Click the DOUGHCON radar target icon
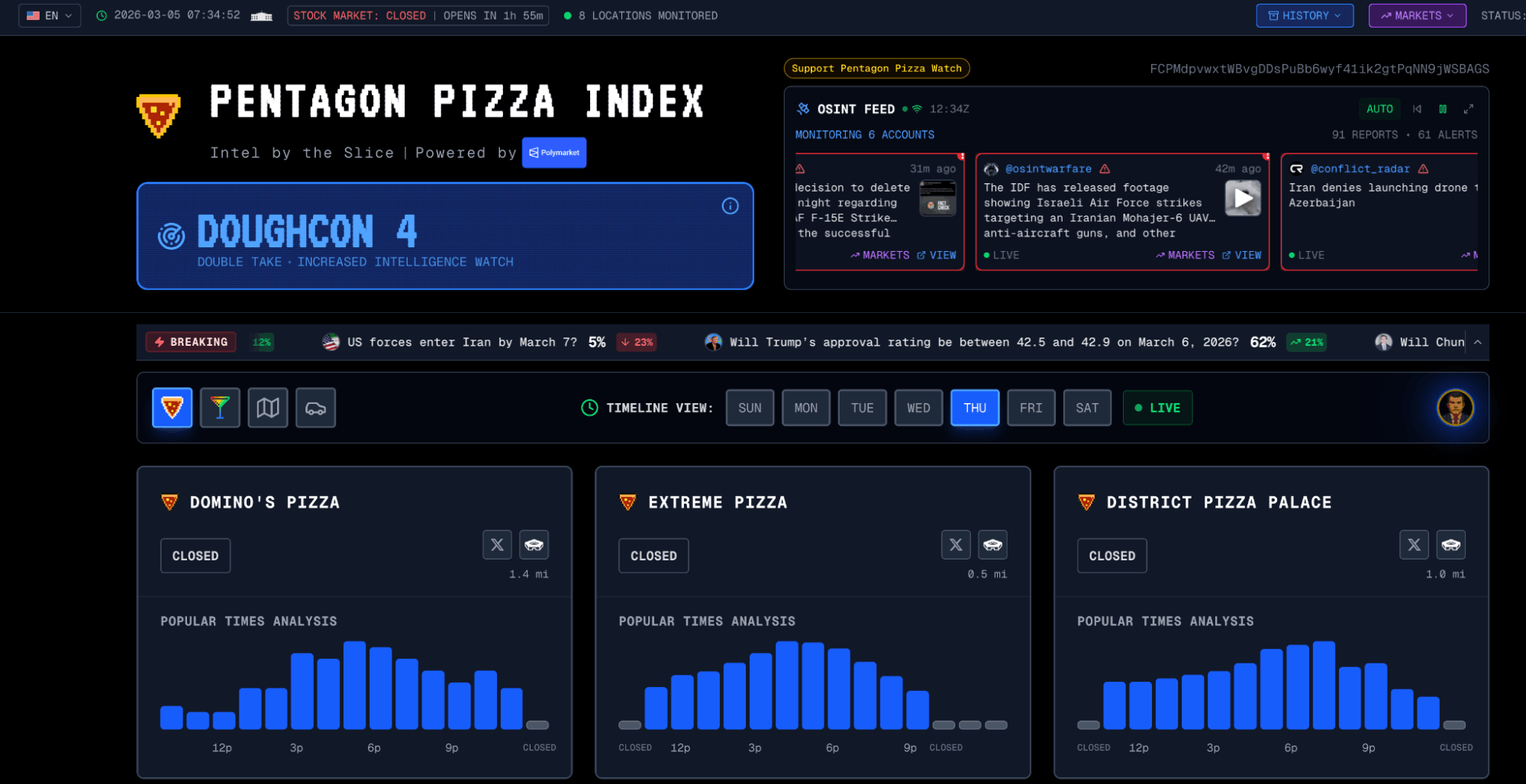The height and width of the screenshot is (784, 1526). tap(171, 236)
